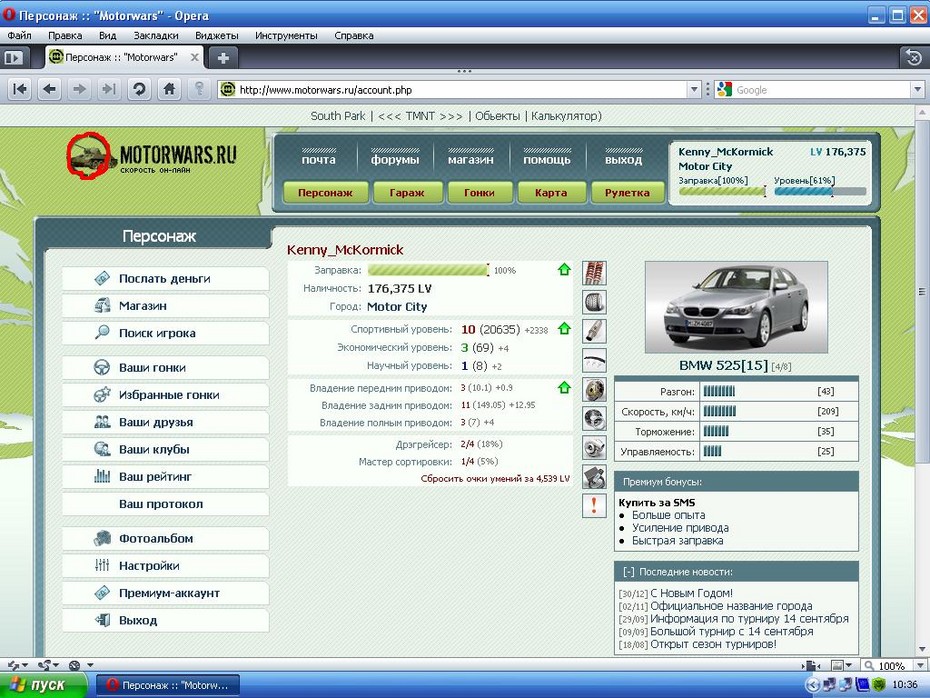Open the Инструменты menu

pyautogui.click(x=286, y=36)
